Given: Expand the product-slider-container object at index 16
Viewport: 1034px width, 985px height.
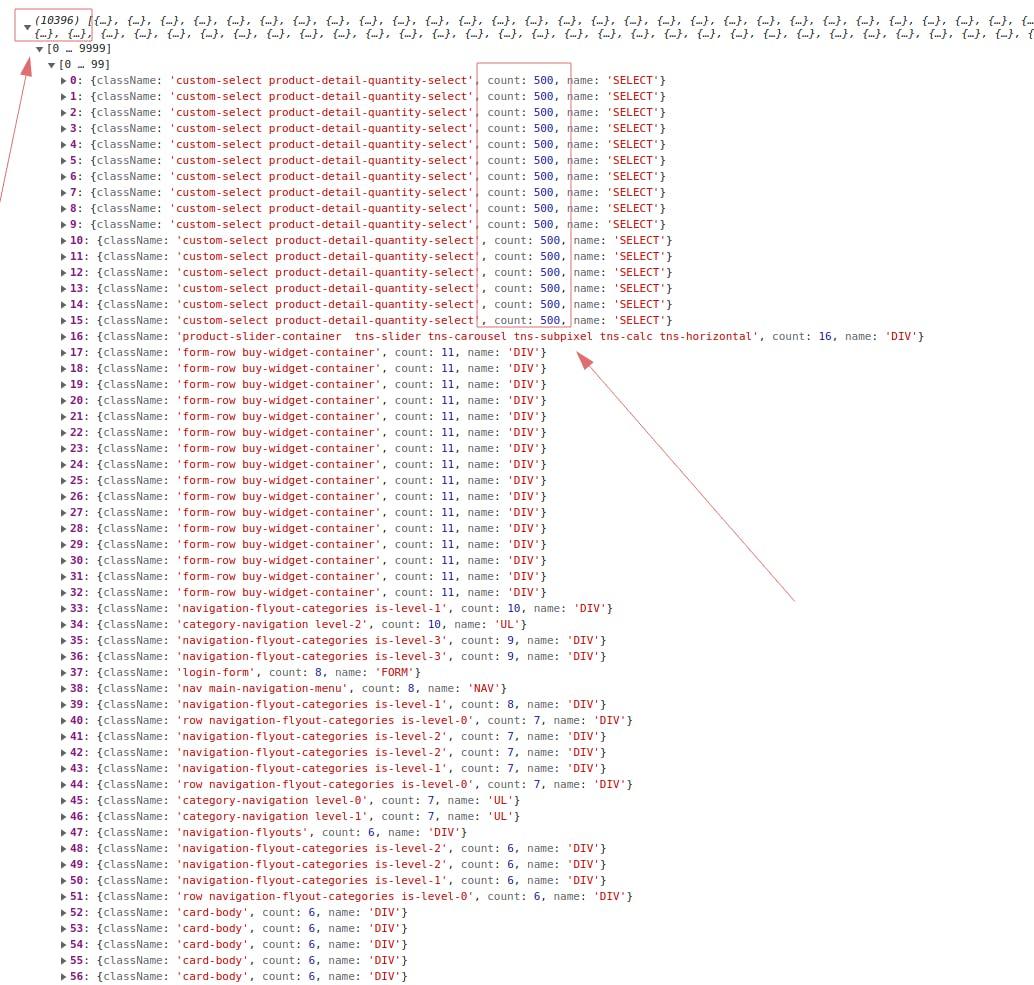Looking at the screenshot, I should [x=63, y=336].
